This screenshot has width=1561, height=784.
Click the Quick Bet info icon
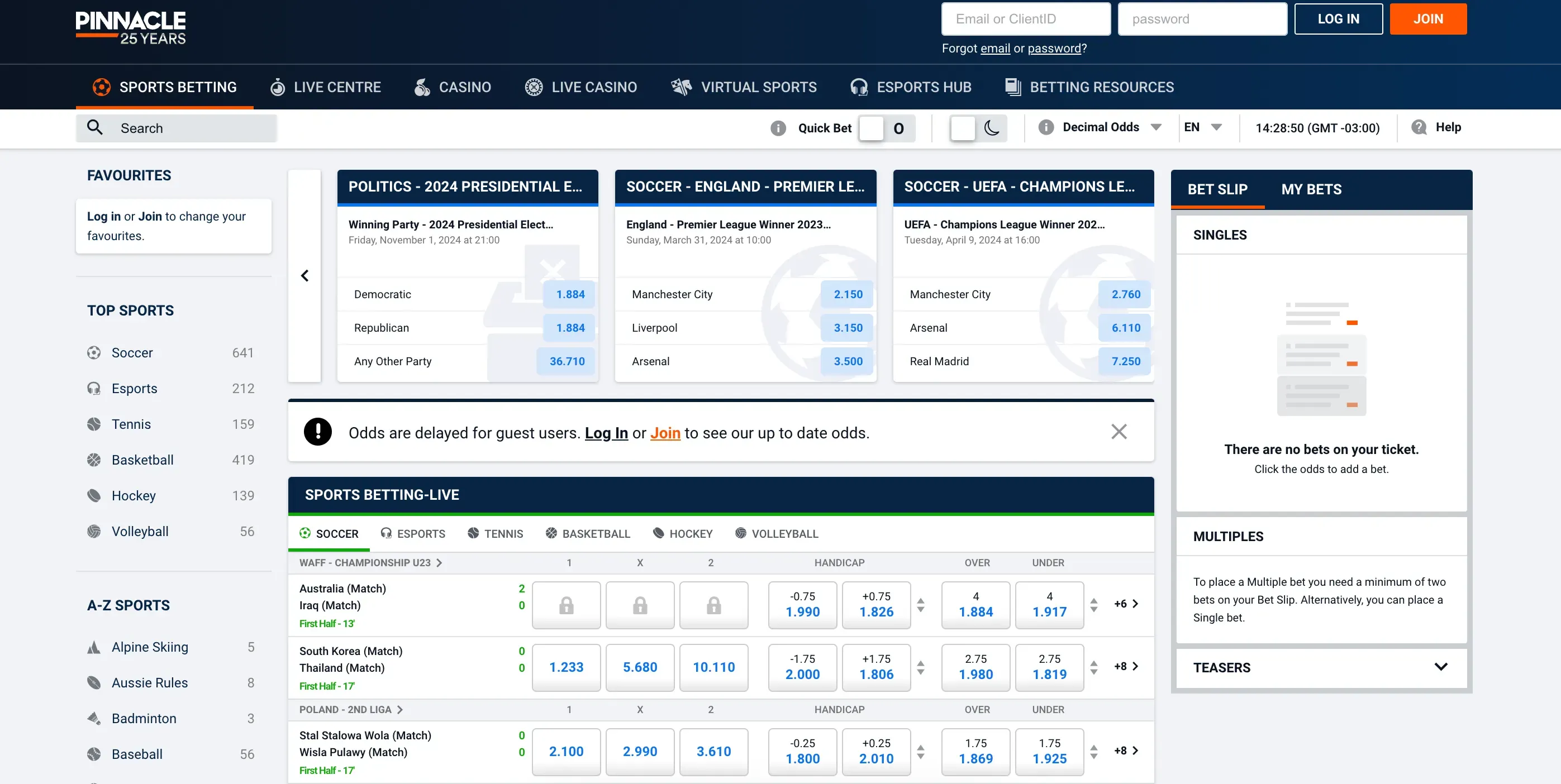778,128
